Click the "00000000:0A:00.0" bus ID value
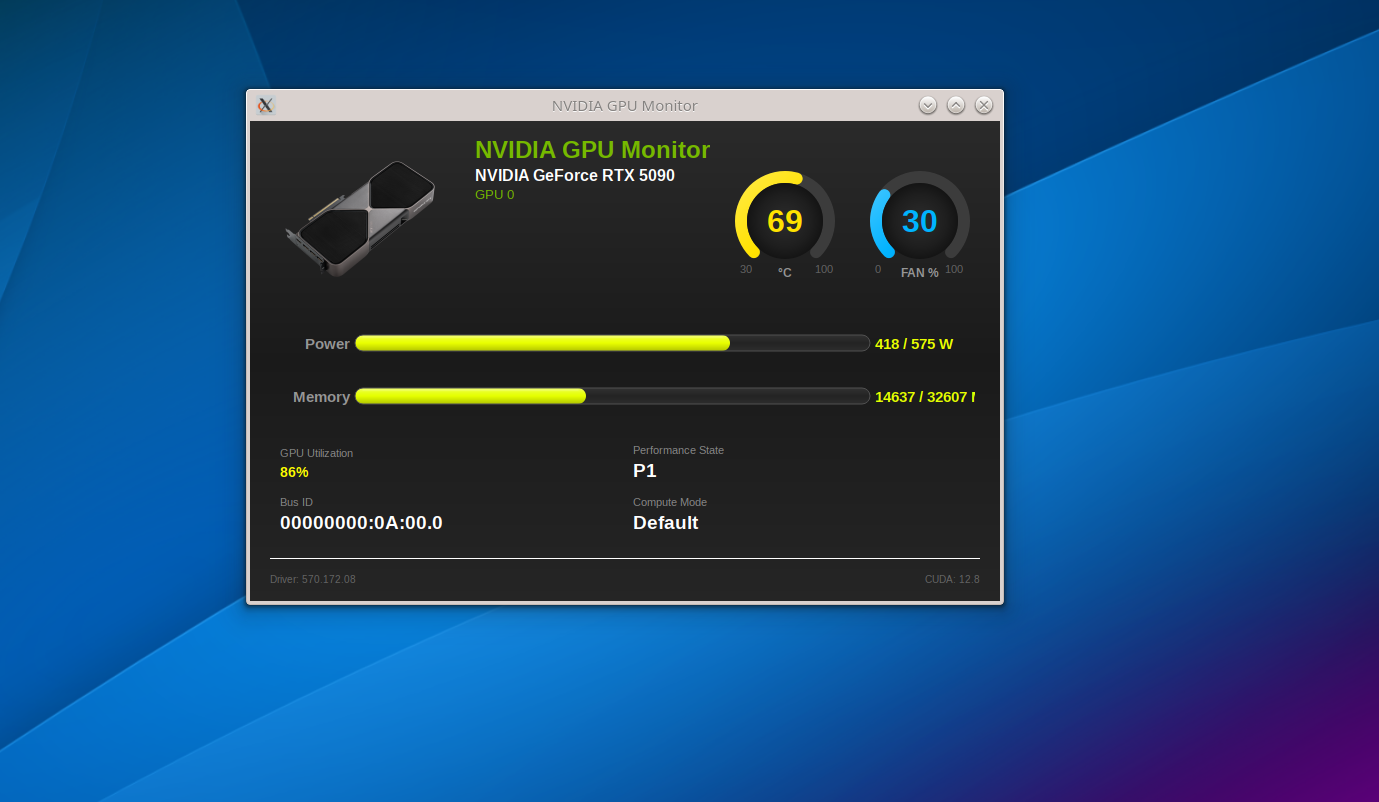Screen dimensions: 1379x802 (361, 523)
